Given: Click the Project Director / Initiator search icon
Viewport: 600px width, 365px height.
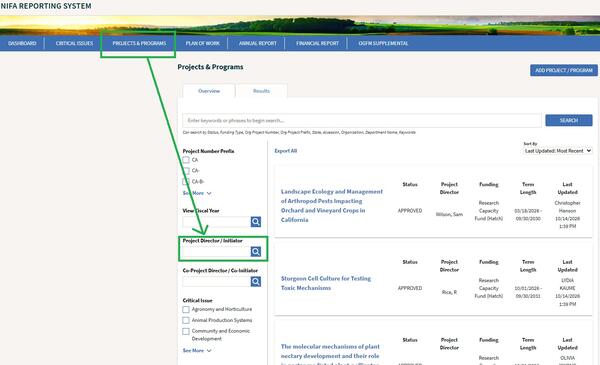Looking at the screenshot, I should click(x=256, y=251).
